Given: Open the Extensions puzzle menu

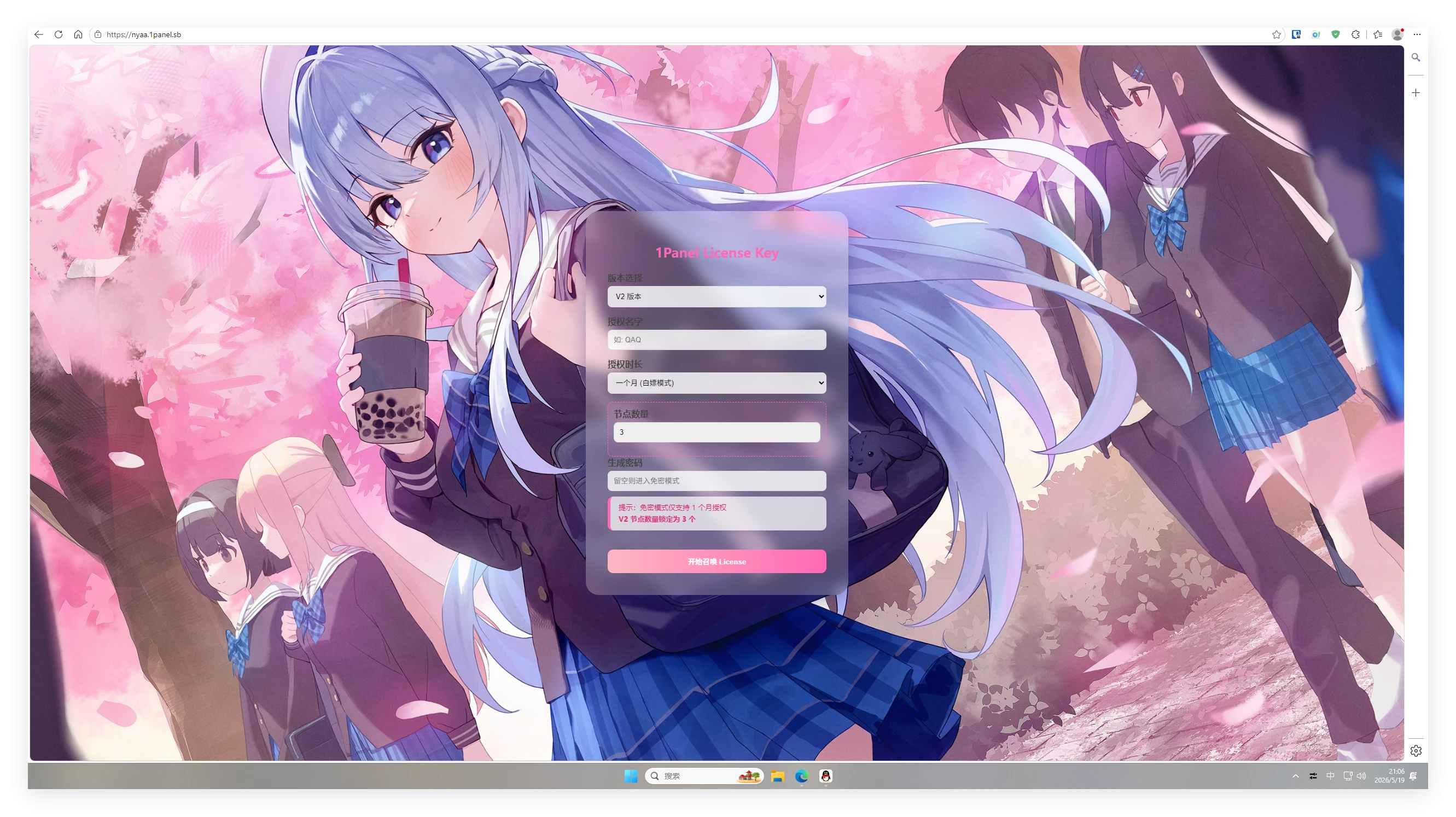Looking at the screenshot, I should pos(1355,34).
